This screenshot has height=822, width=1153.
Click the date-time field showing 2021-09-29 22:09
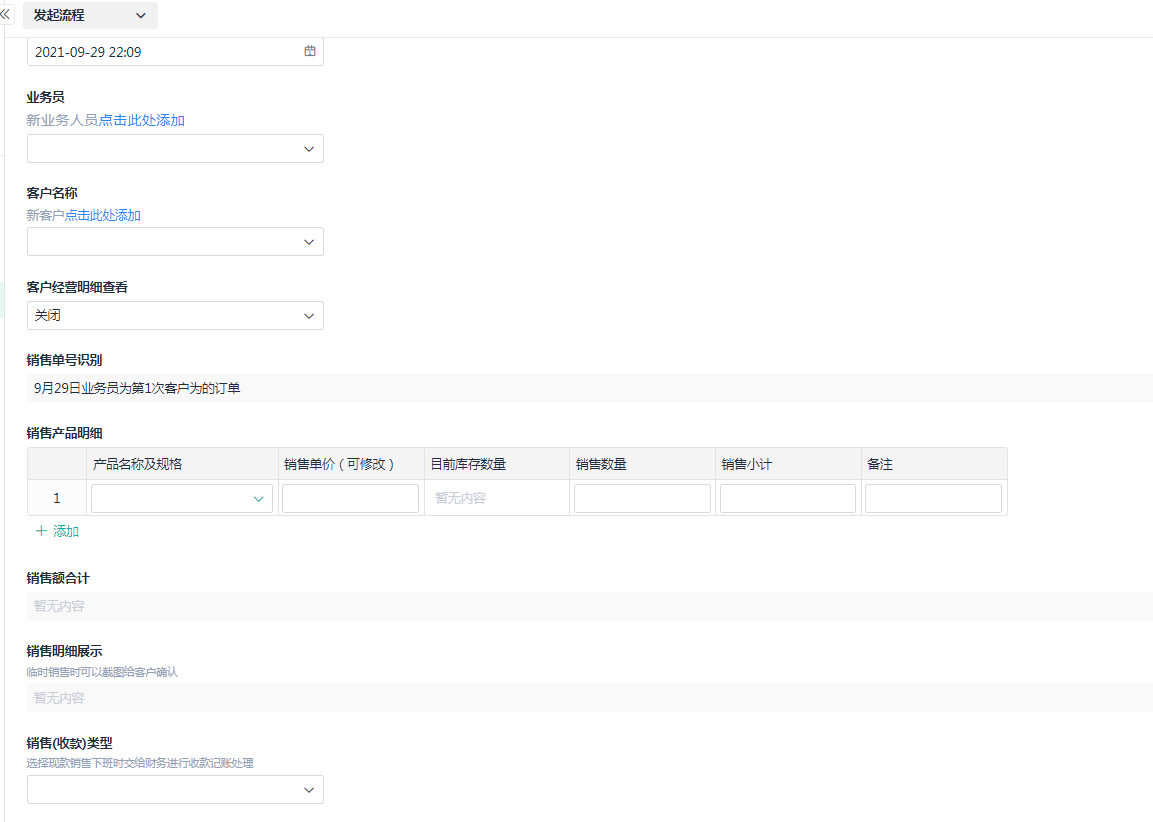[160, 52]
